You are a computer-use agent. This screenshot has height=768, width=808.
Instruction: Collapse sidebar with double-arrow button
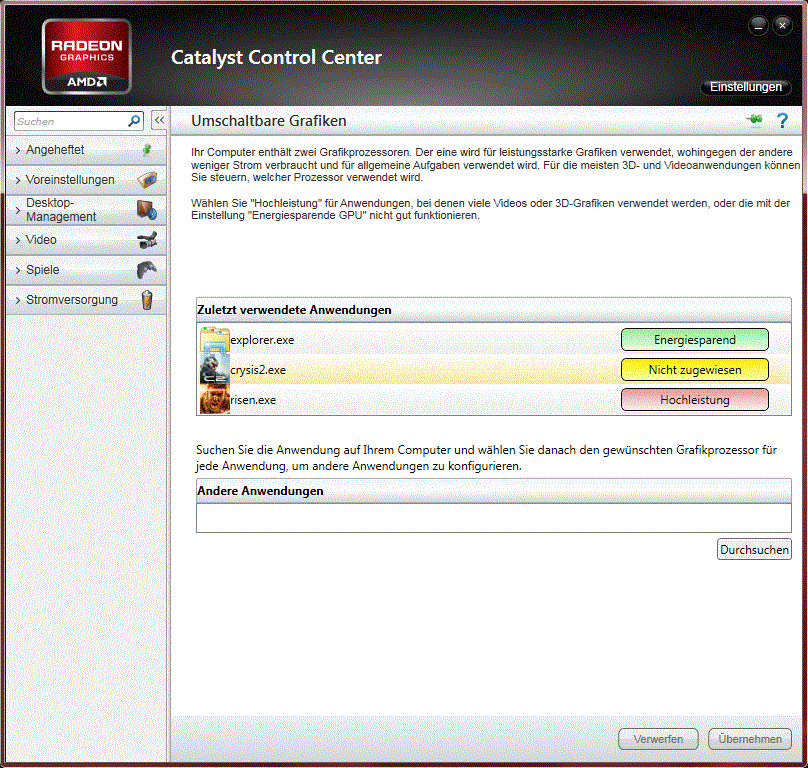(x=159, y=120)
